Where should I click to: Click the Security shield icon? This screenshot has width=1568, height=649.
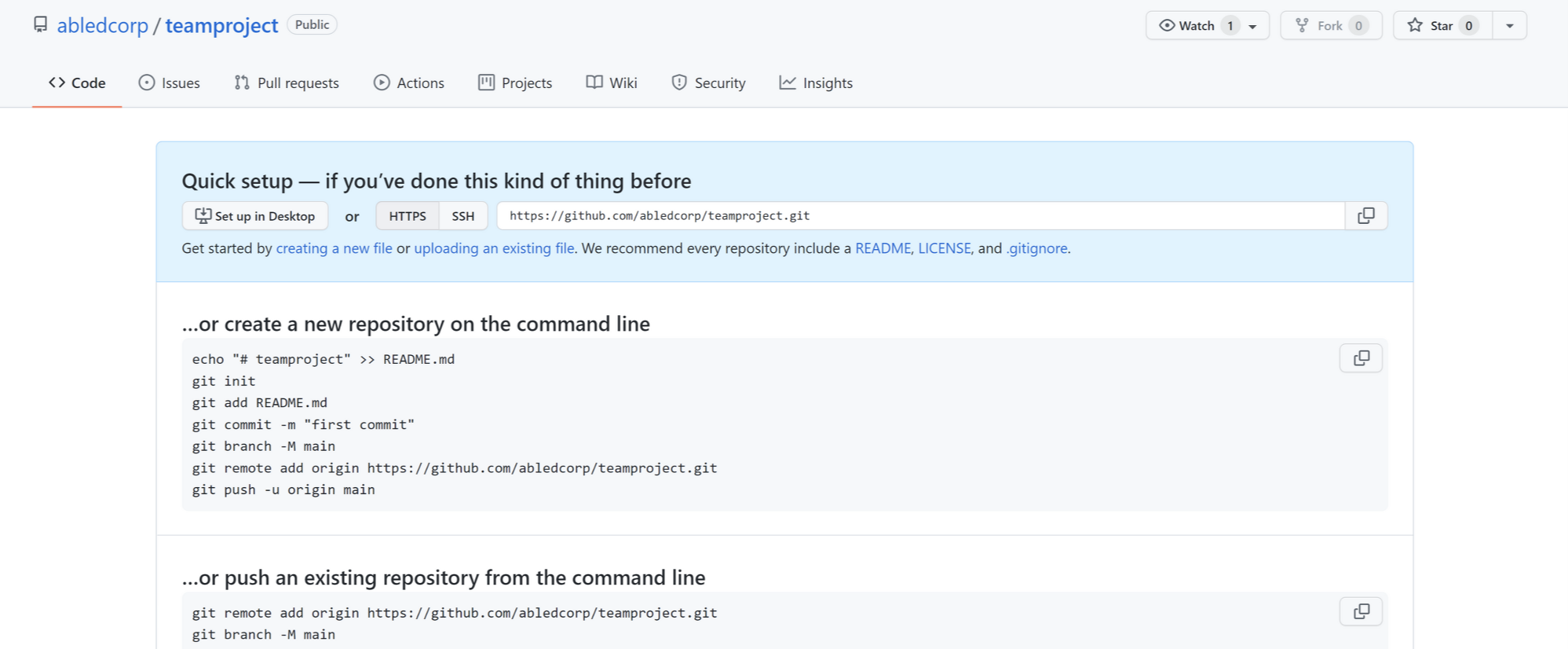(x=679, y=82)
